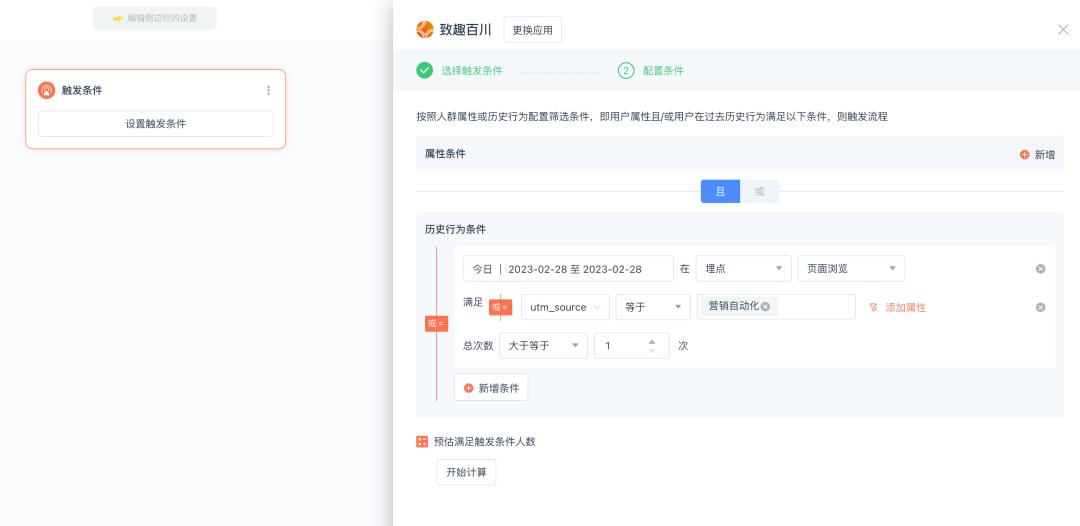1080x526 pixels.
Task: Click the 触发条件 card title
Action: click(x=82, y=90)
